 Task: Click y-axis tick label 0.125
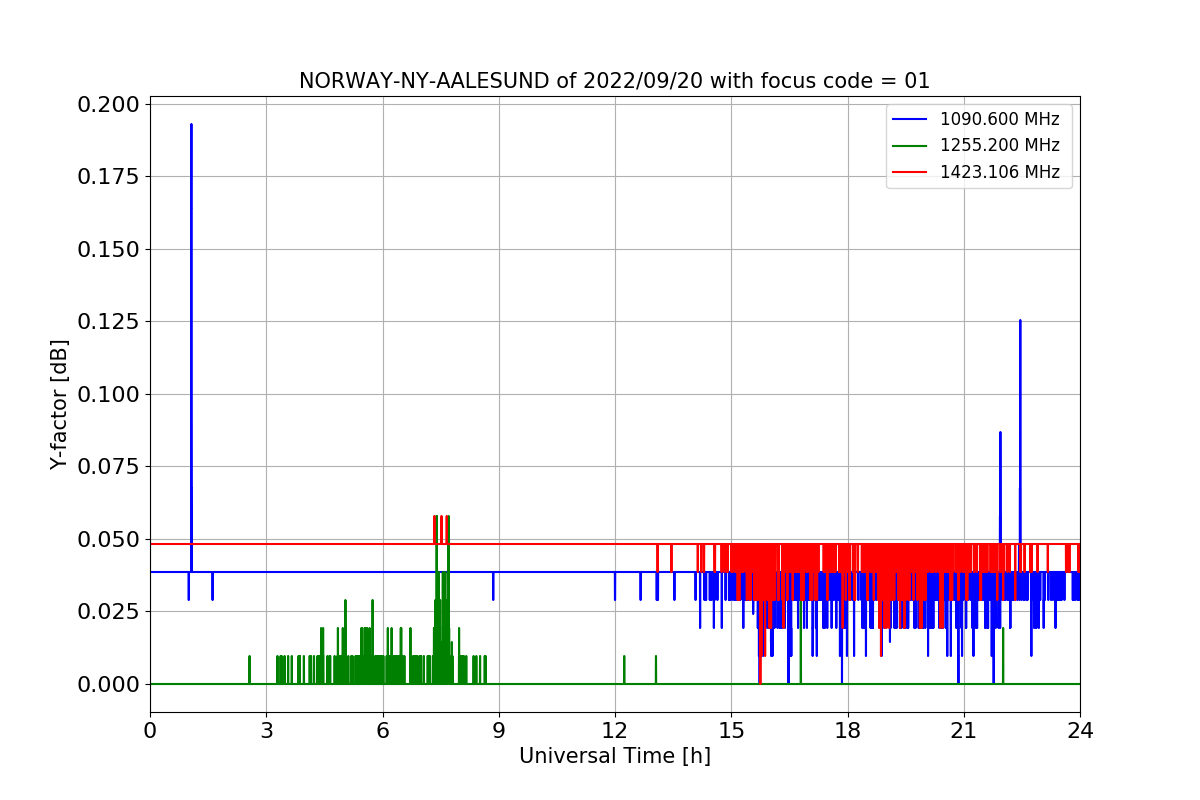(109, 322)
